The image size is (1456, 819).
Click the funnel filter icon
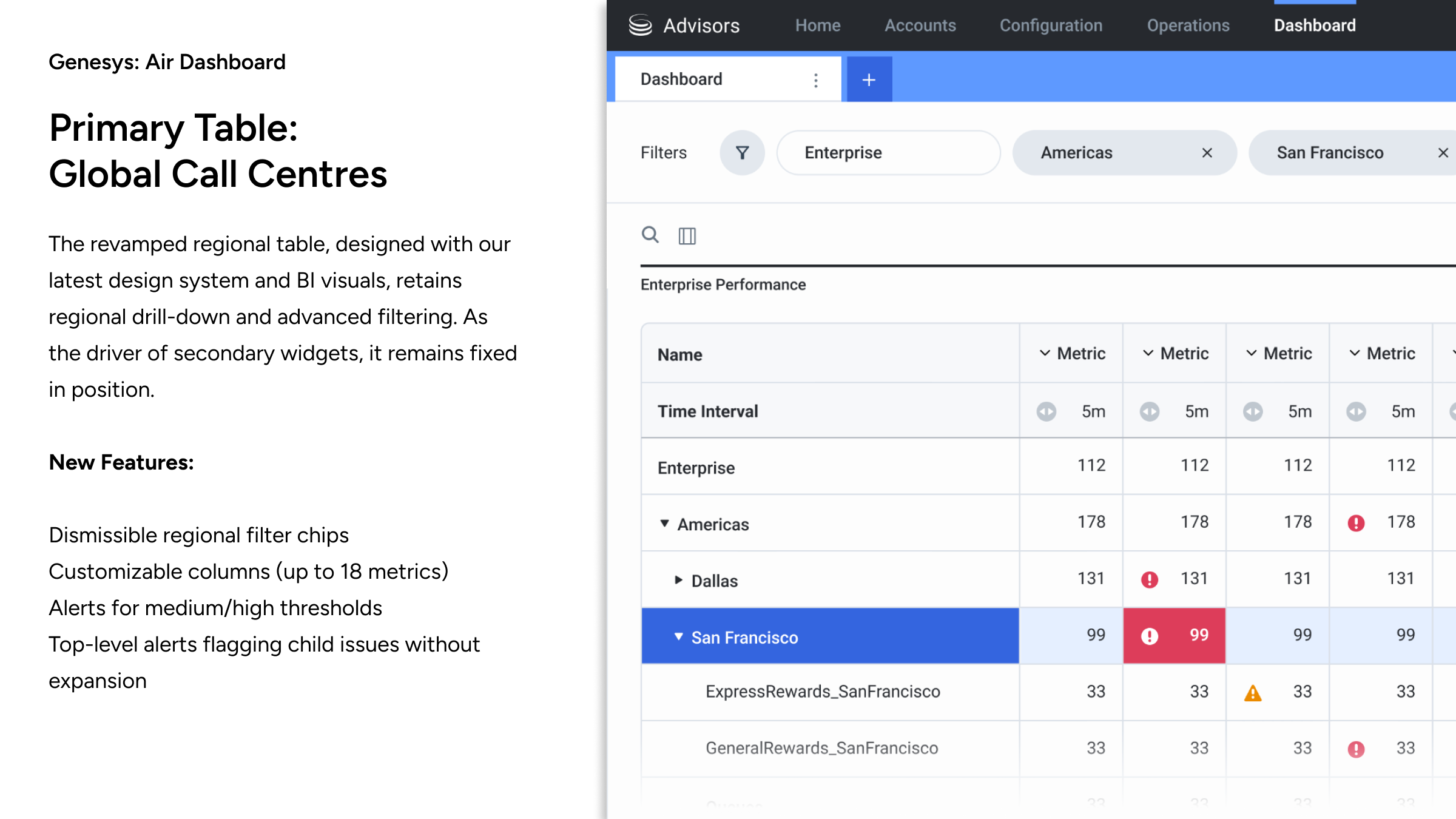[x=742, y=153]
